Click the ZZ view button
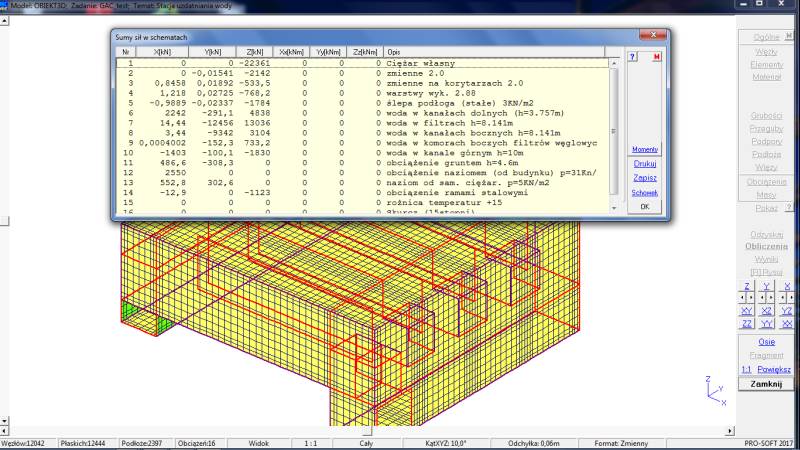Screen dimensions: 800x450 tap(746, 323)
